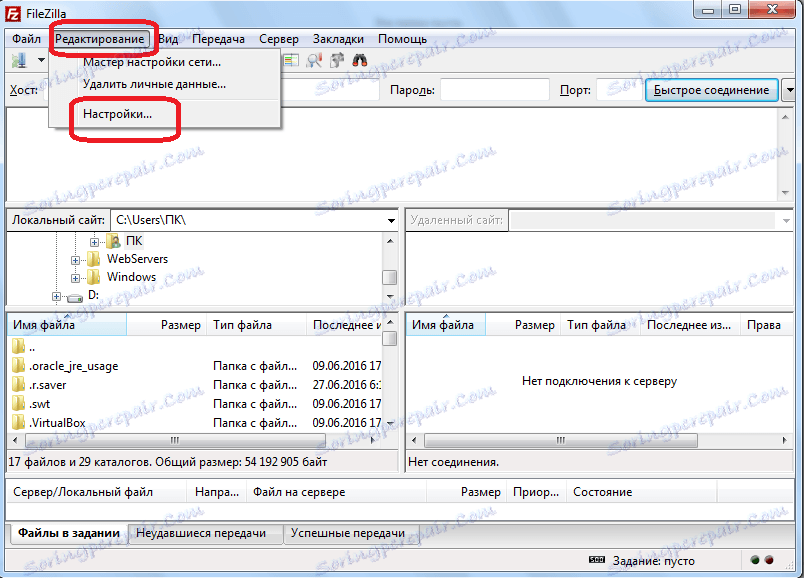Open the Закладки menu

point(338,39)
